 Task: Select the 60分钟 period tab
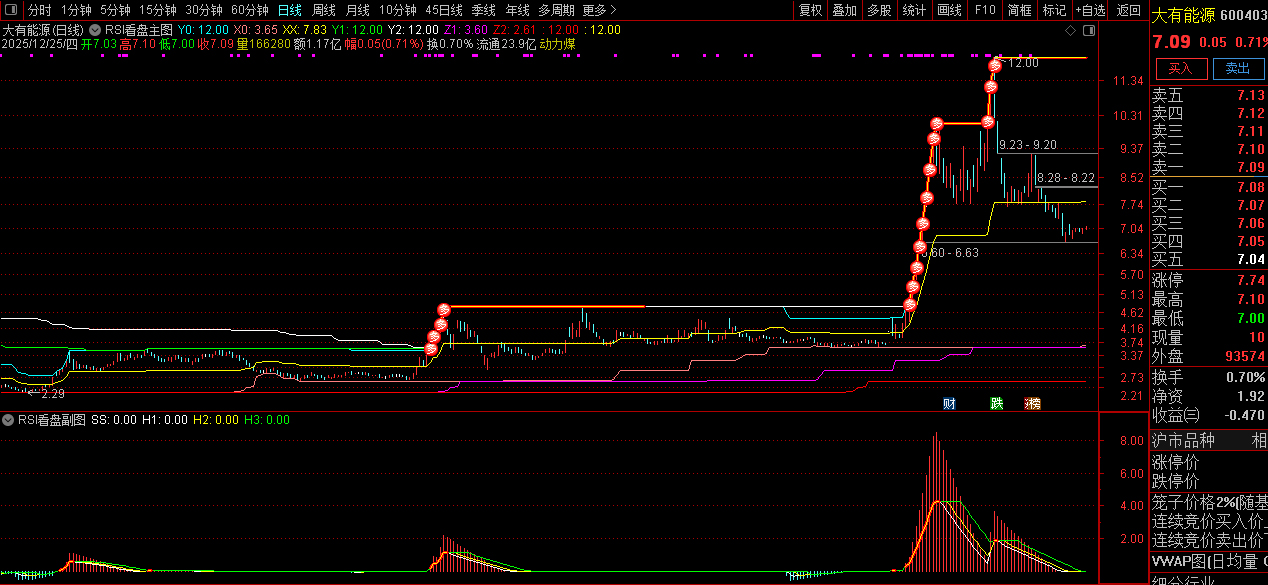click(249, 10)
